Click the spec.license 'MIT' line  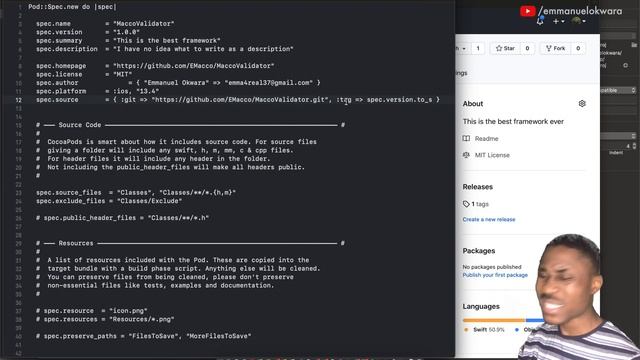pyautogui.click(x=84, y=75)
